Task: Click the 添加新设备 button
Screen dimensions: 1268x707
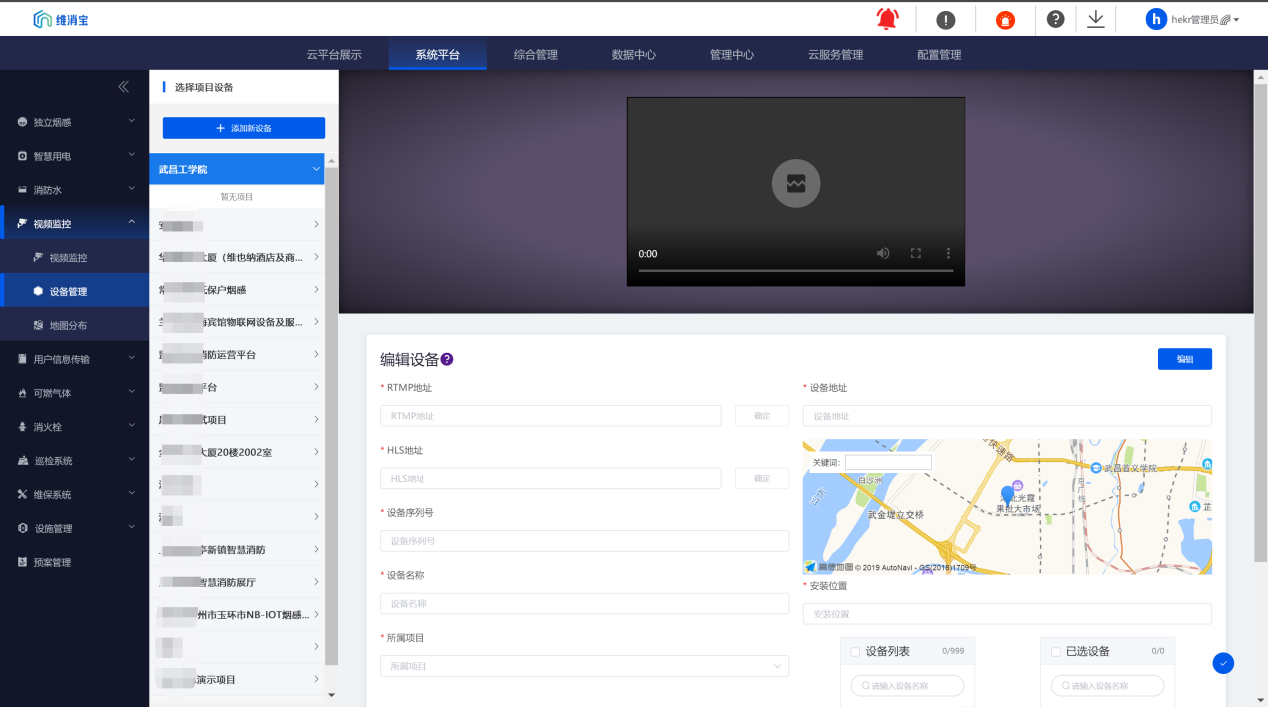Action: tap(244, 128)
